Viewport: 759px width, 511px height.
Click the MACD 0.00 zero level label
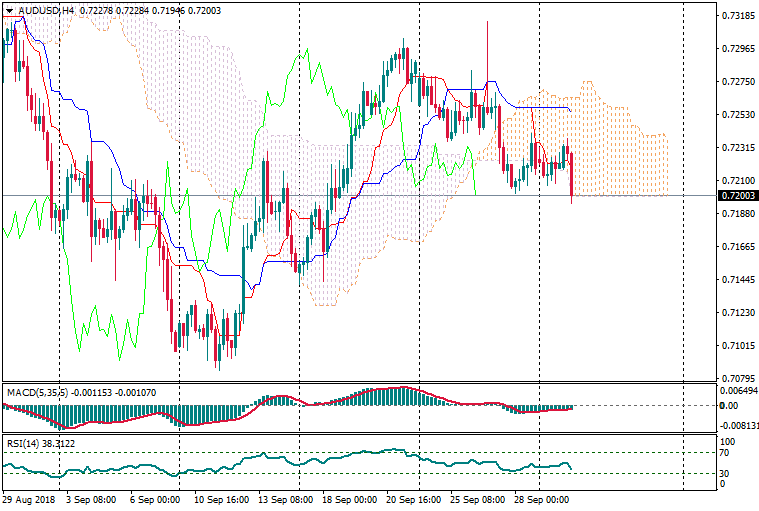(729, 405)
